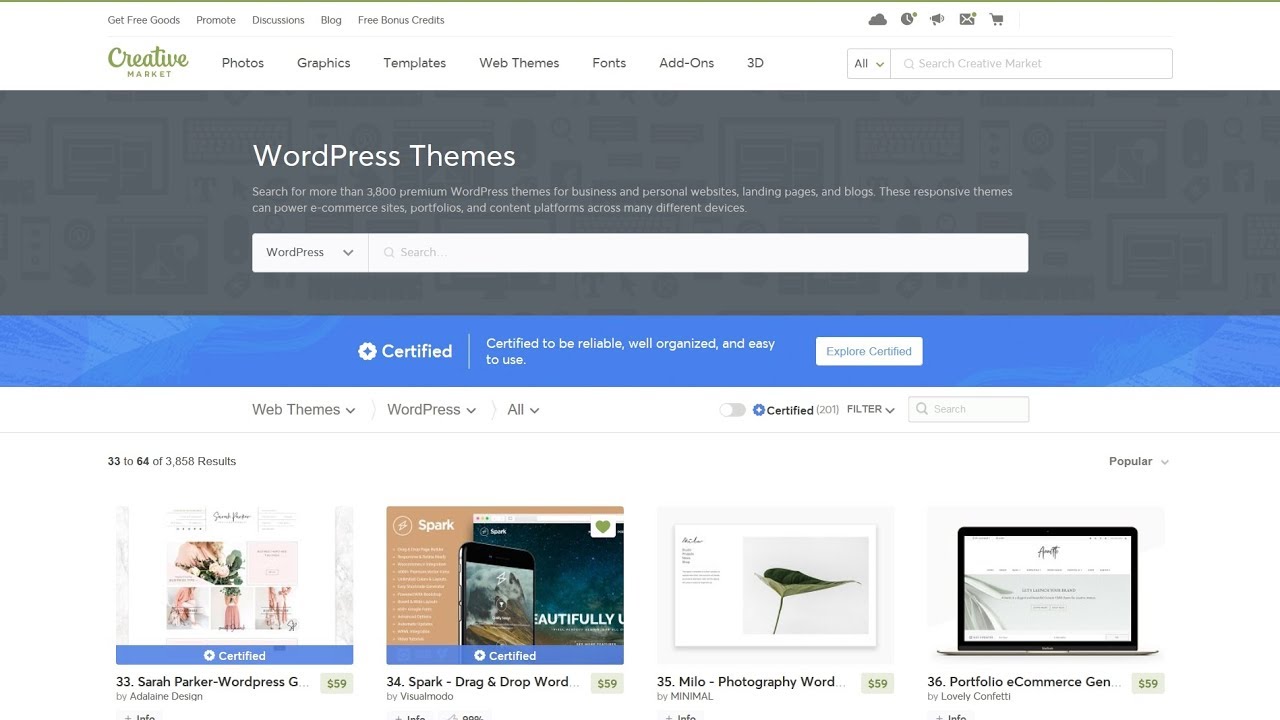The width and height of the screenshot is (1280, 720).
Task: Open the 3D menu
Action: click(x=755, y=63)
